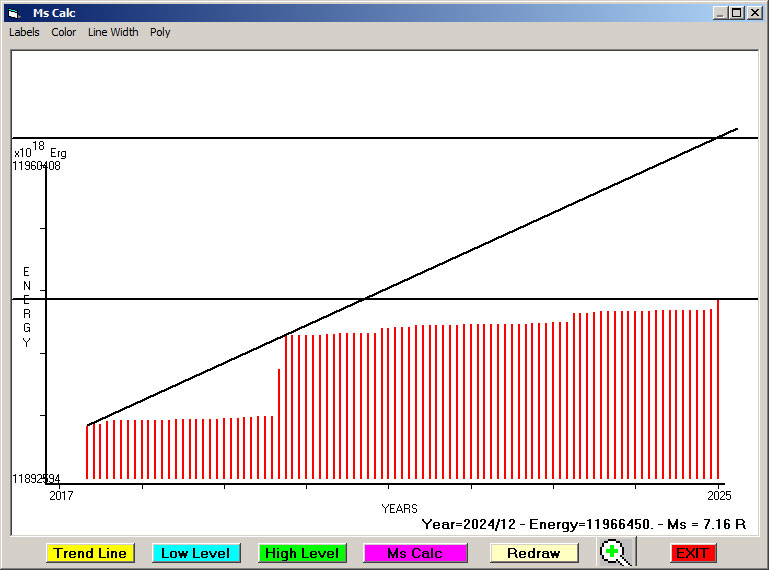Minimize the Ms Calc window

coord(719,13)
